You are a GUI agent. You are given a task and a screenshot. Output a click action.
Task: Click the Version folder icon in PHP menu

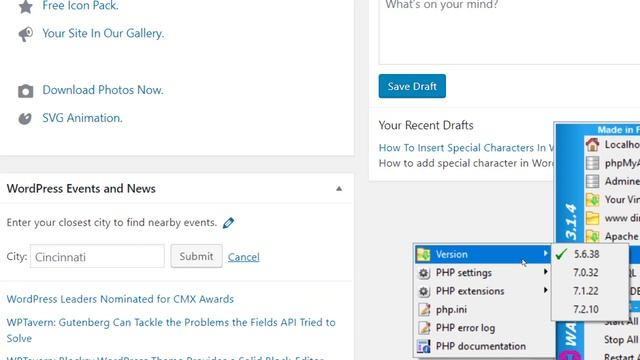424,254
